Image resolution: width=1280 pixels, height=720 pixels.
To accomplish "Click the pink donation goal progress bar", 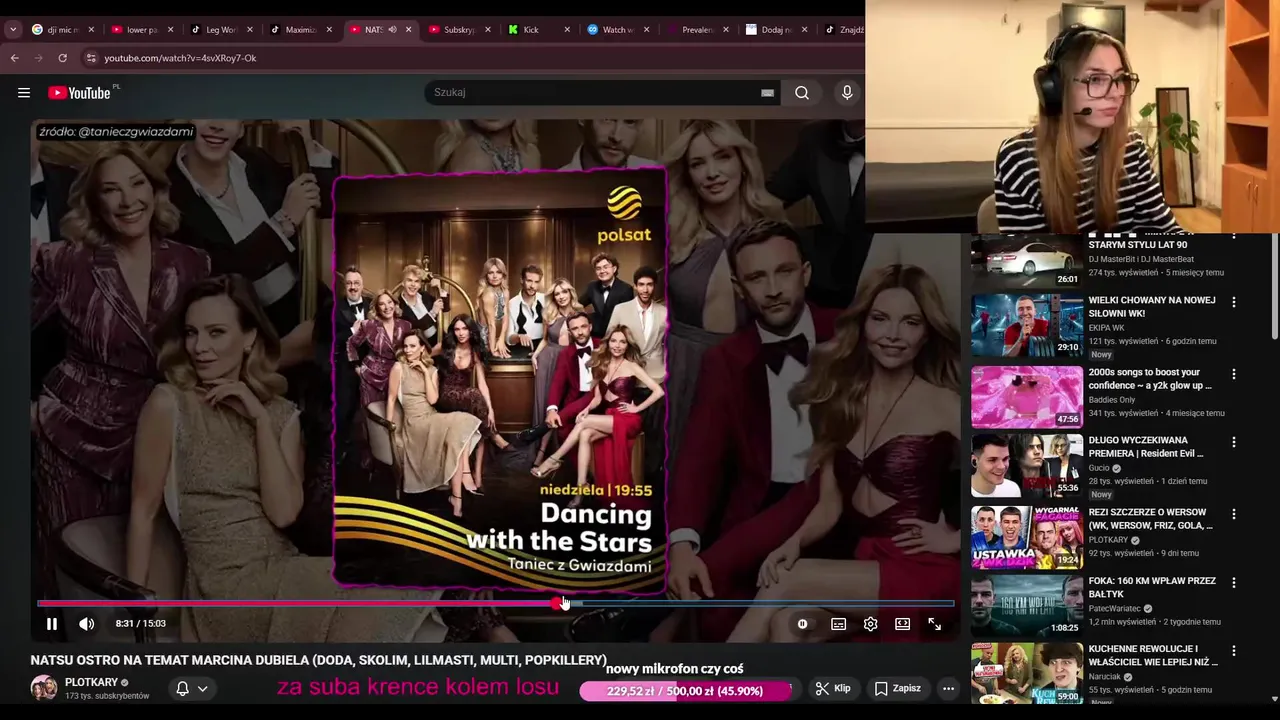I will (684, 691).
